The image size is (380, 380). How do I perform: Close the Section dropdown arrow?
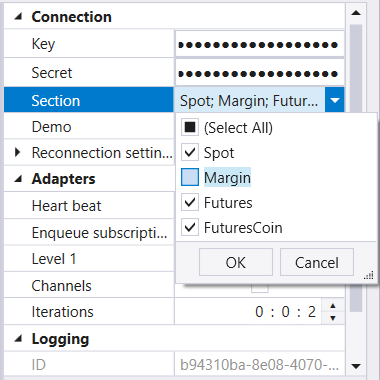pyautogui.click(x=334, y=100)
